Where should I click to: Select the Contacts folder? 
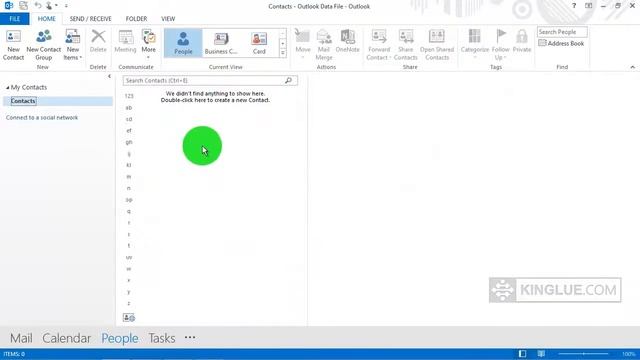58,101
